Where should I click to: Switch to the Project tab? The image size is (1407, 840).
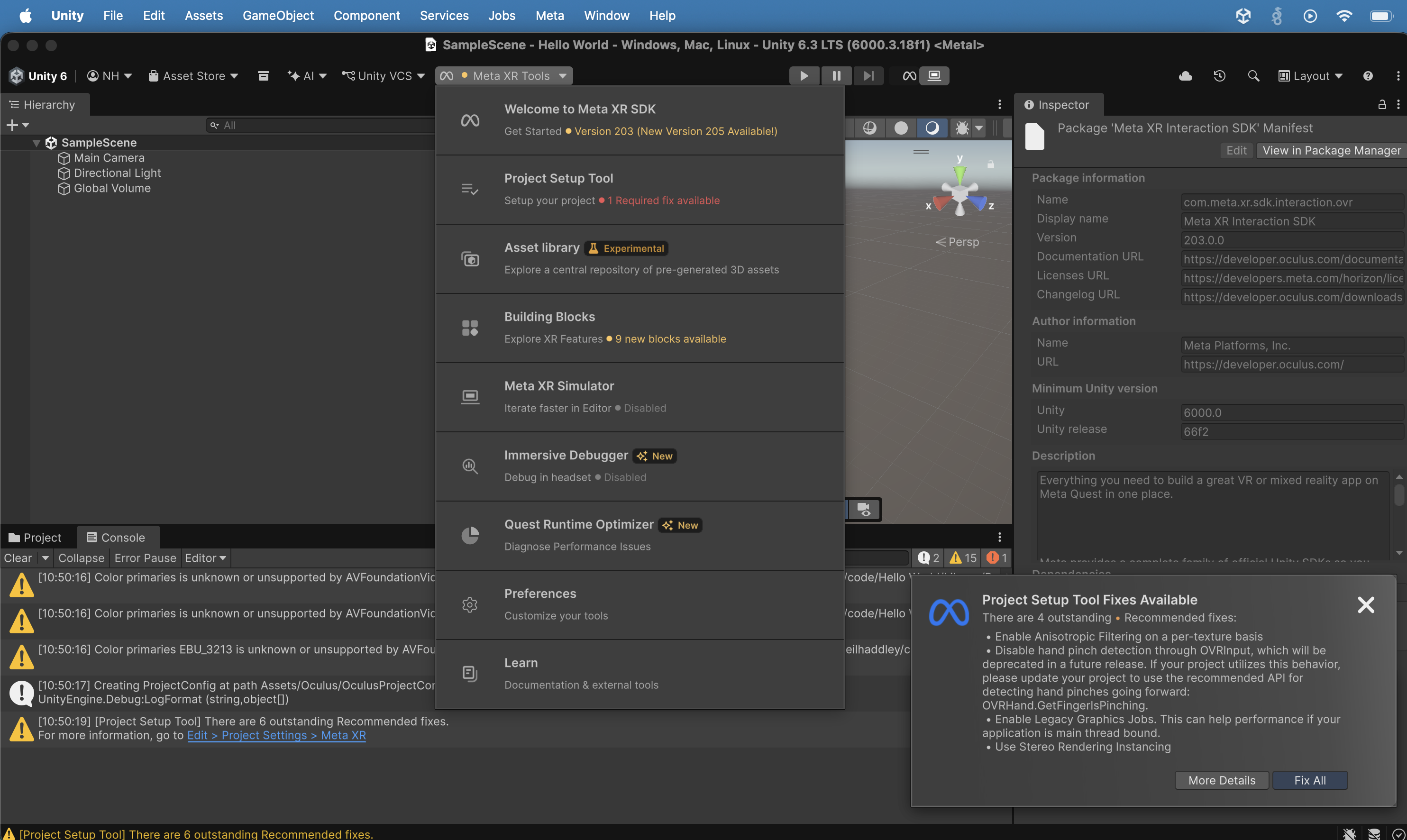click(35, 537)
